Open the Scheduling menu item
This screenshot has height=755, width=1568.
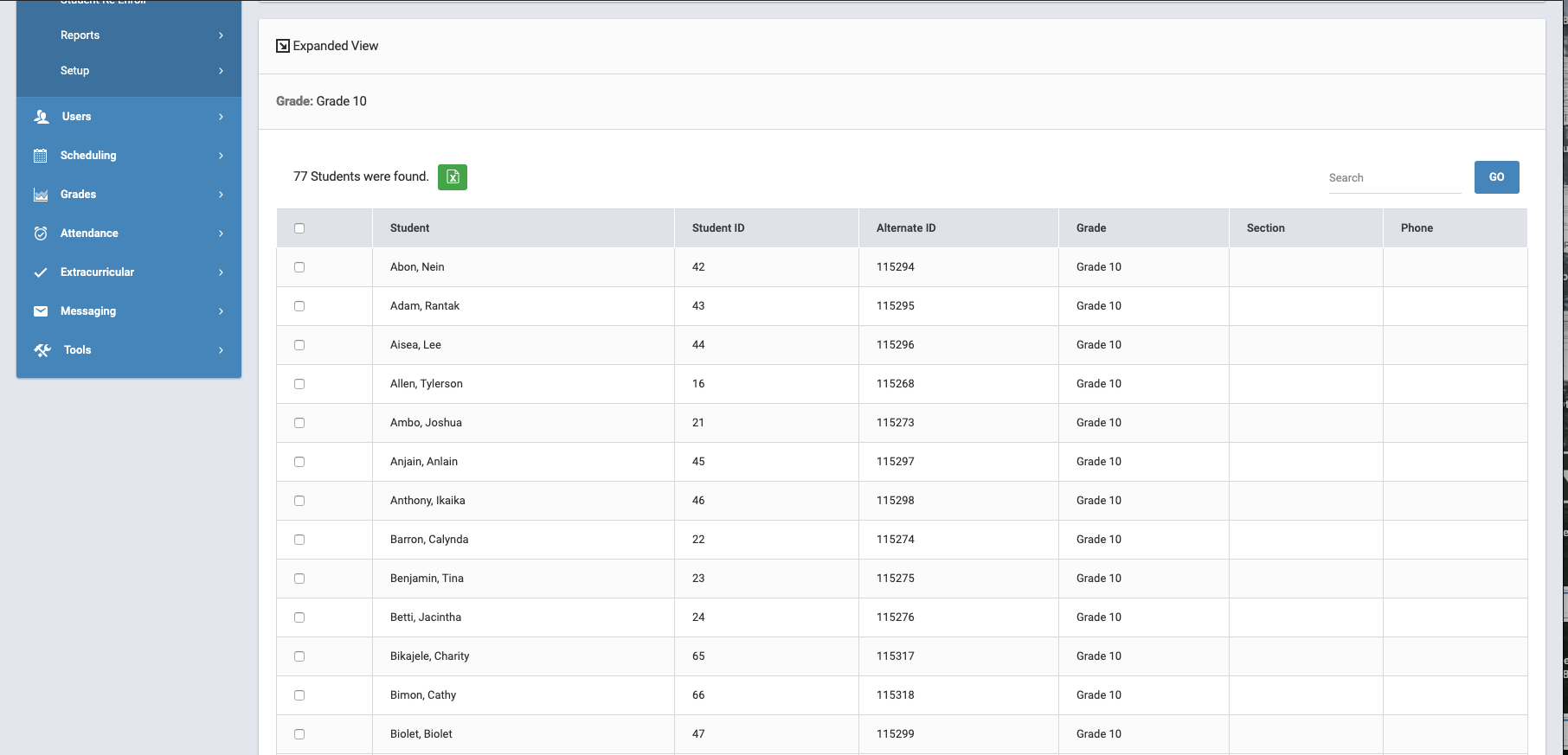88,156
